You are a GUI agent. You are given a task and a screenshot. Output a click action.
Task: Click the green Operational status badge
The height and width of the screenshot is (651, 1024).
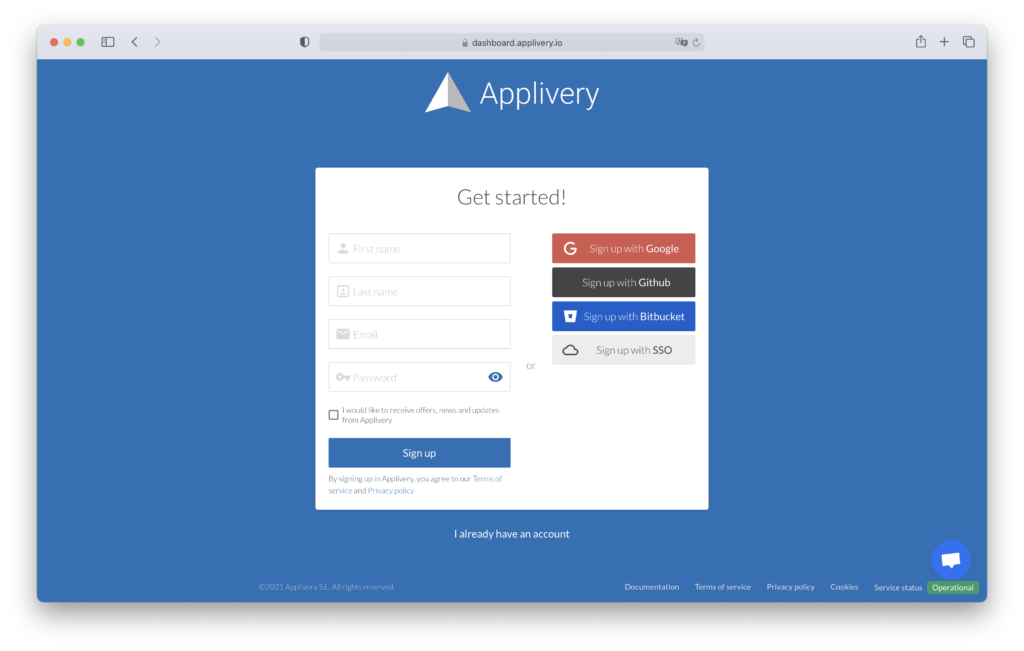click(x=953, y=588)
